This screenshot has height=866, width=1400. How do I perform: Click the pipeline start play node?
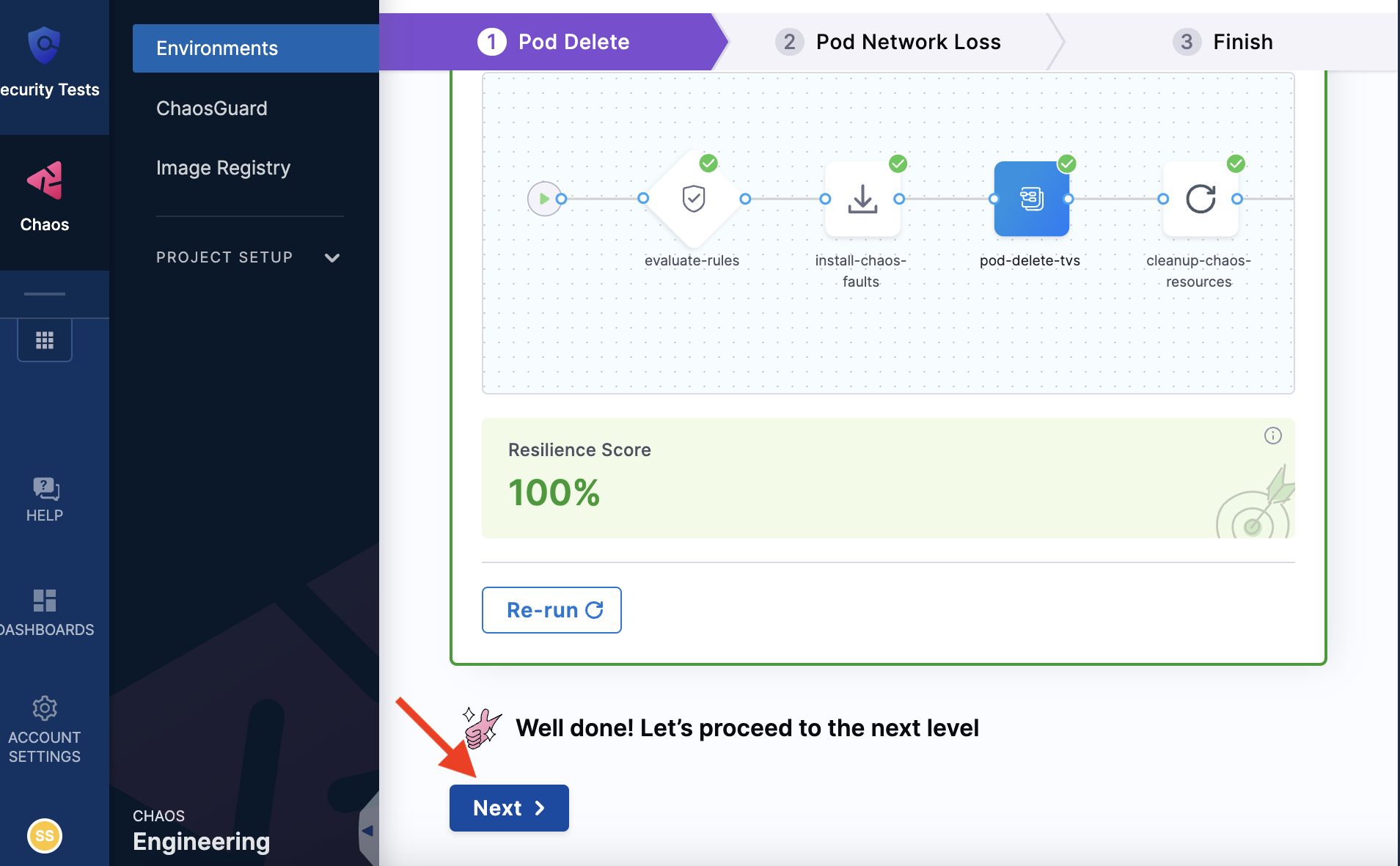coord(544,199)
